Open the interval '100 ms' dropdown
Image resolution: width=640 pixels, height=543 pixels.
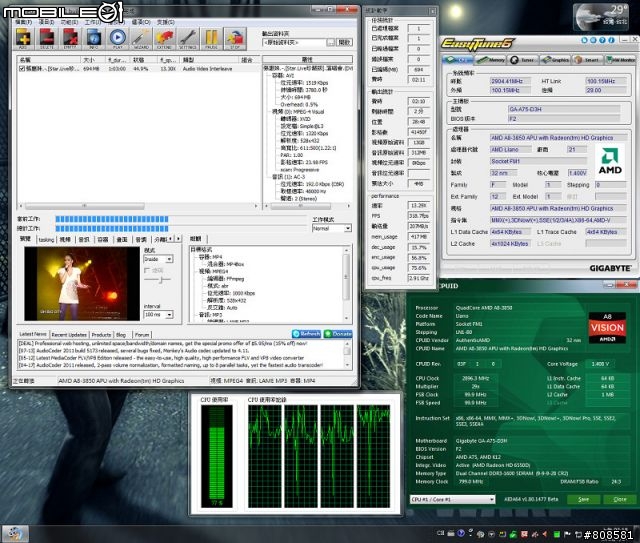(x=158, y=314)
